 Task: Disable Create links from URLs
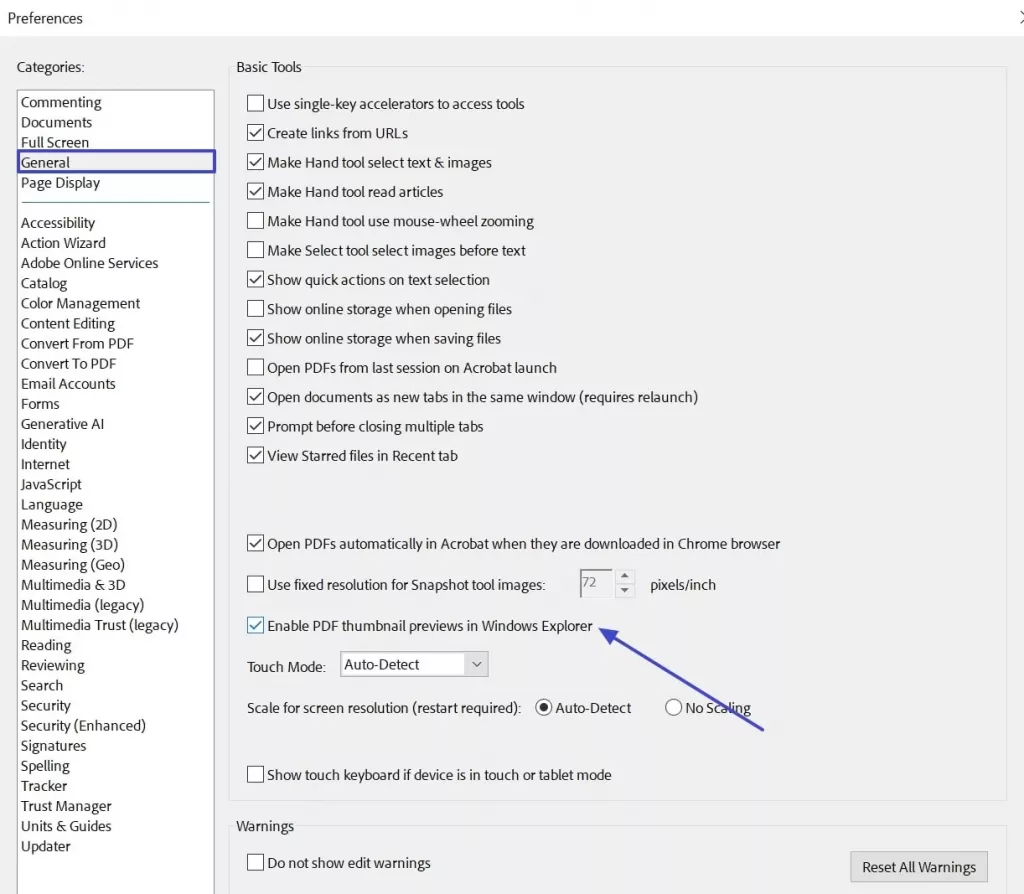[x=255, y=132]
